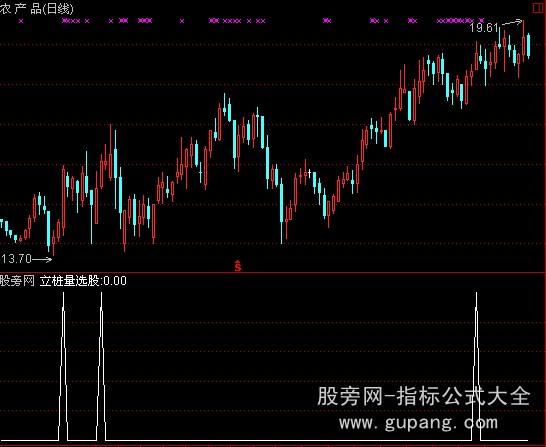
Task: Select the chart title 农产品(日线)
Action: (37, 9)
